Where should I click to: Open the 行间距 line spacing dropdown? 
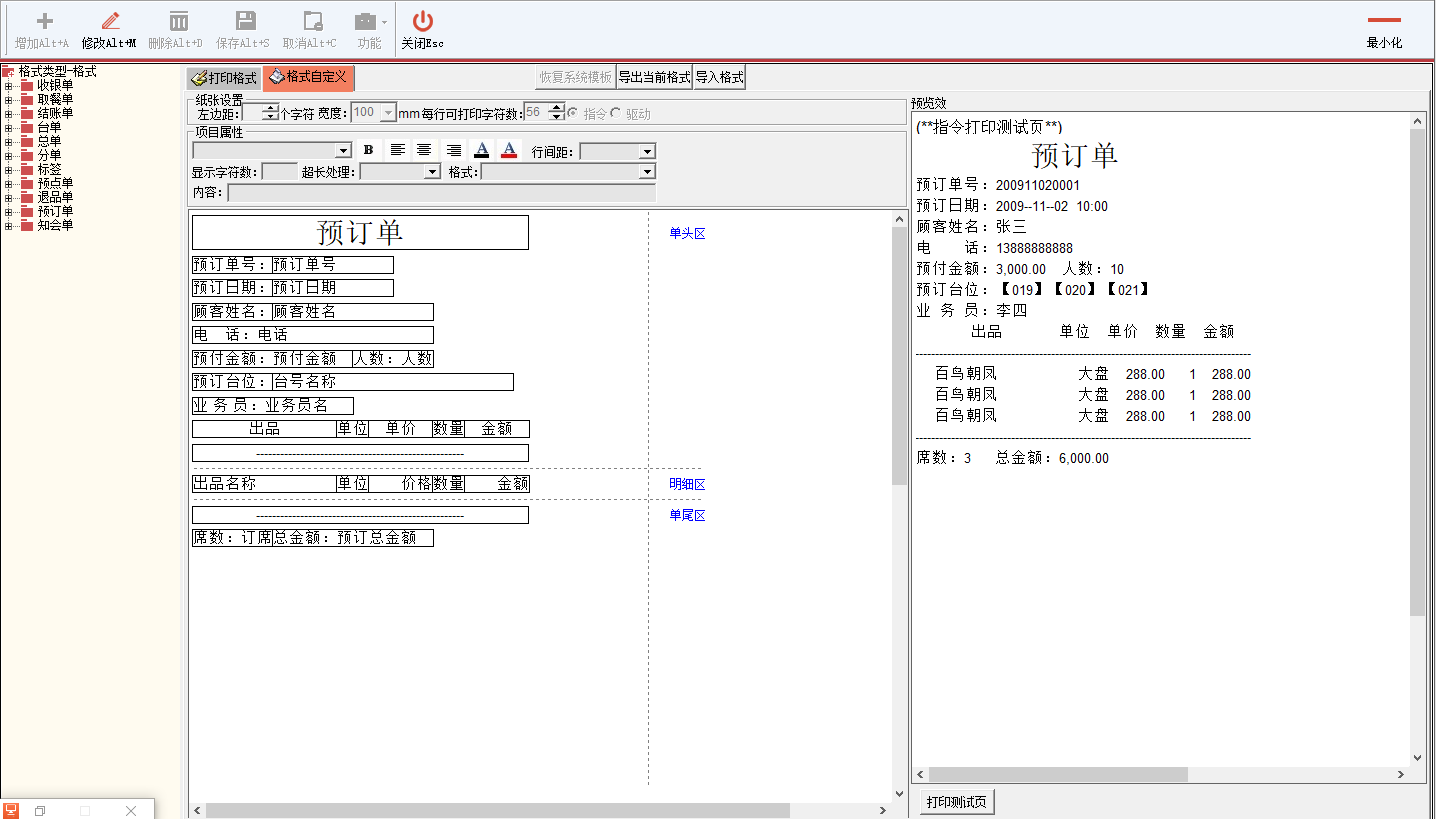coord(647,151)
